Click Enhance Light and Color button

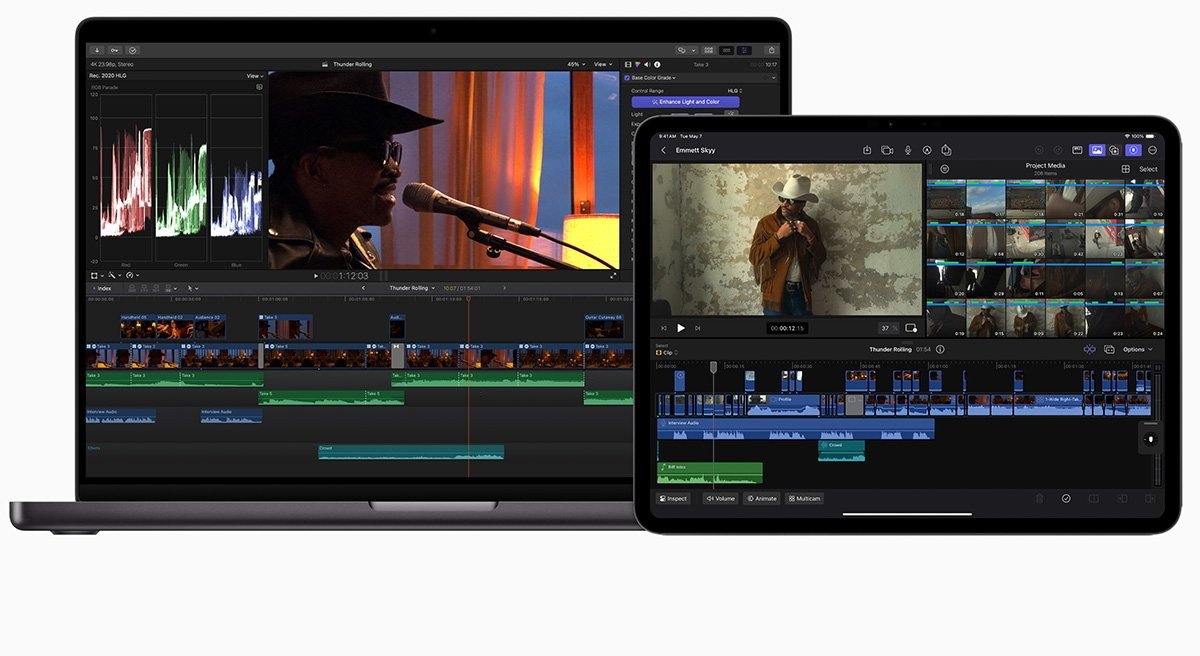pyautogui.click(x=686, y=102)
